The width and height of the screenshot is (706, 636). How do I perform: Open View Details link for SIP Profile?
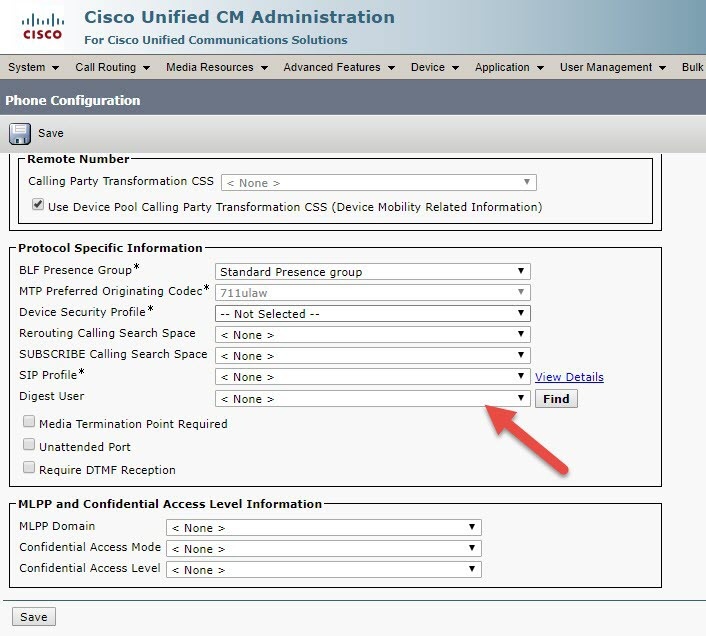(x=569, y=377)
